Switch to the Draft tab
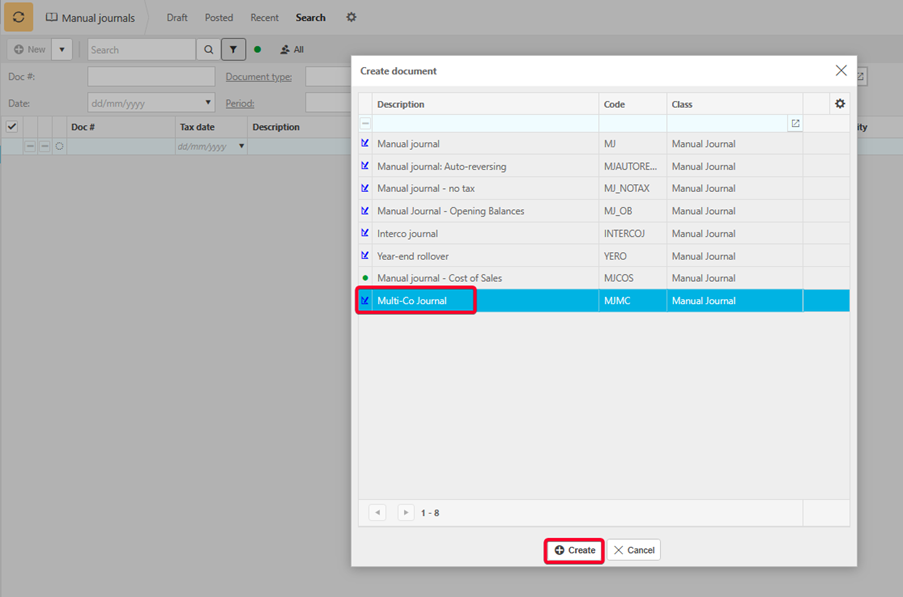The width and height of the screenshot is (903, 597). (x=177, y=18)
